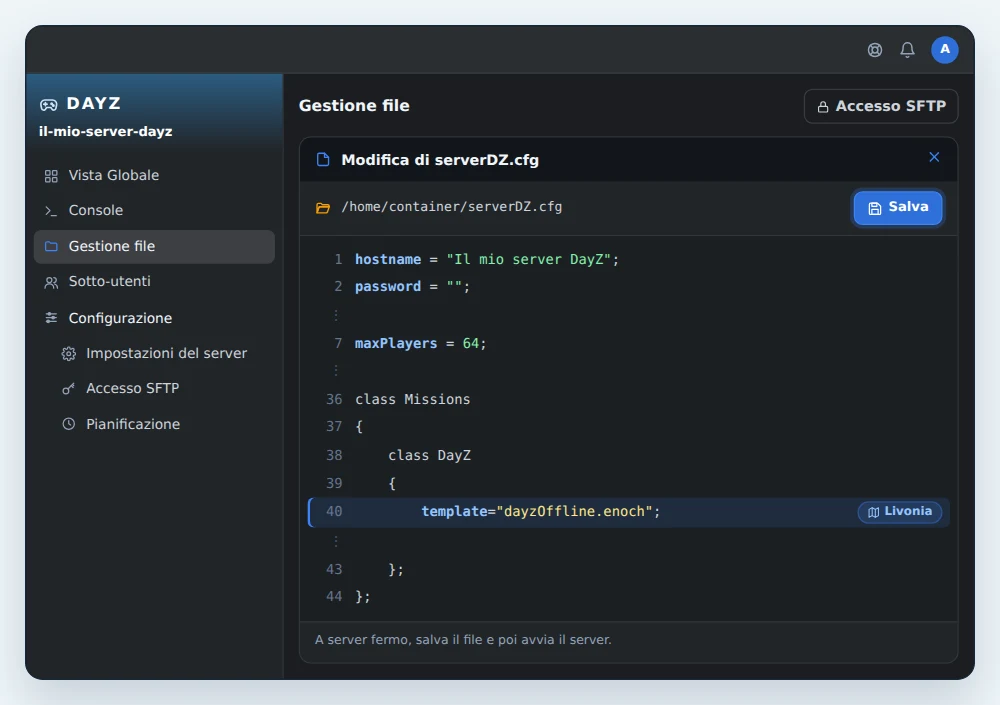The image size is (1000, 705).
Task: Click the password line in editor
Action: (628, 286)
